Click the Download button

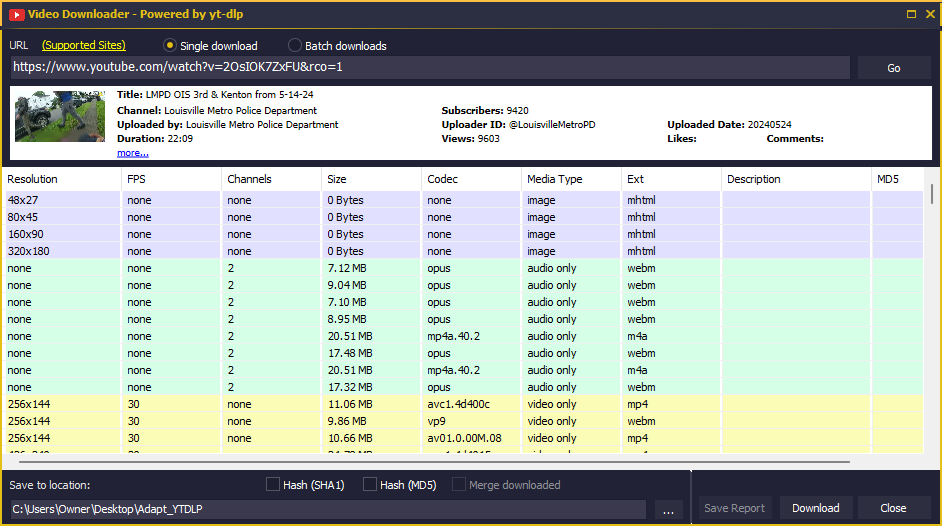[x=815, y=508]
